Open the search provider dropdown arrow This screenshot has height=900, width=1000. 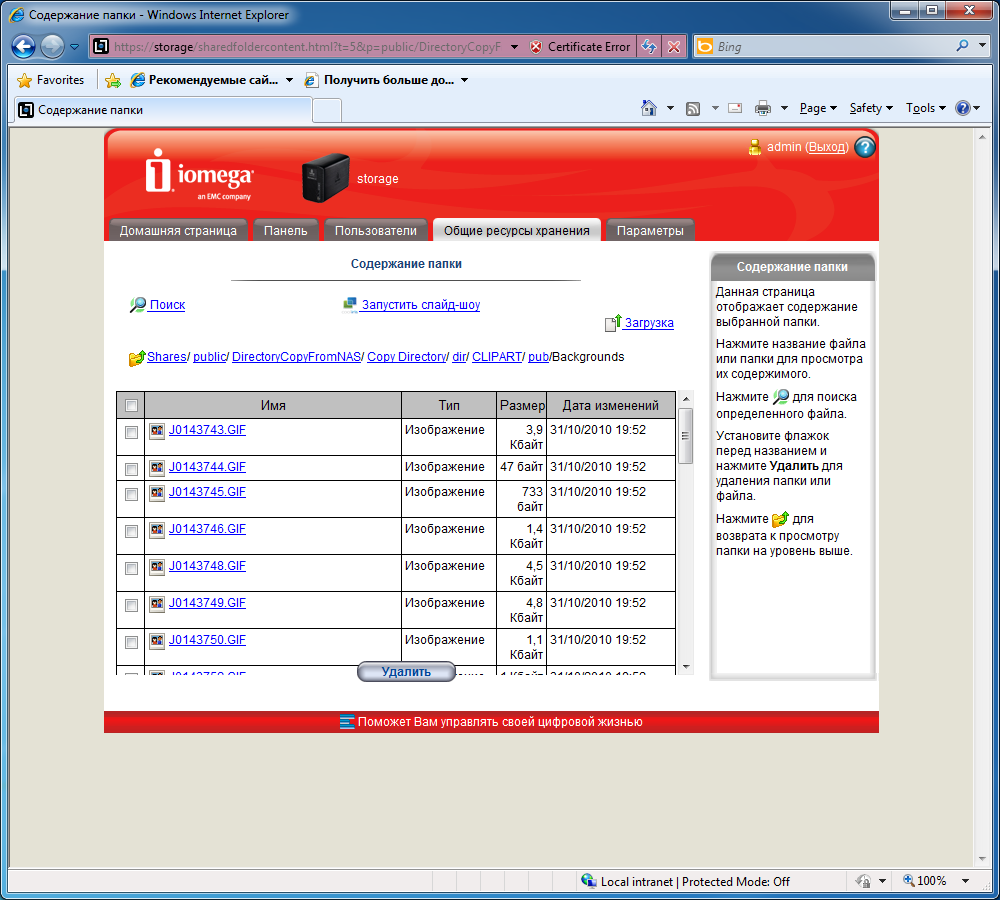pyautogui.click(x=982, y=46)
